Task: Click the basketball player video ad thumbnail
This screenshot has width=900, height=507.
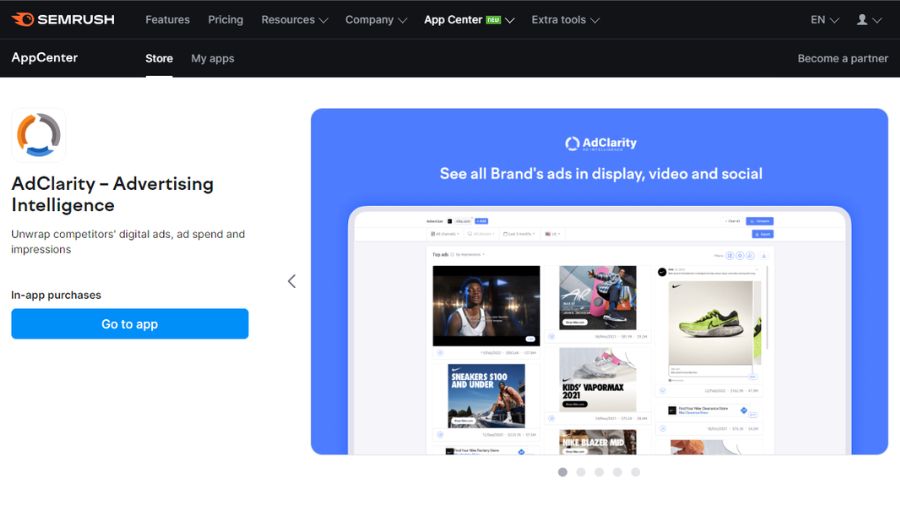Action: 486,305
